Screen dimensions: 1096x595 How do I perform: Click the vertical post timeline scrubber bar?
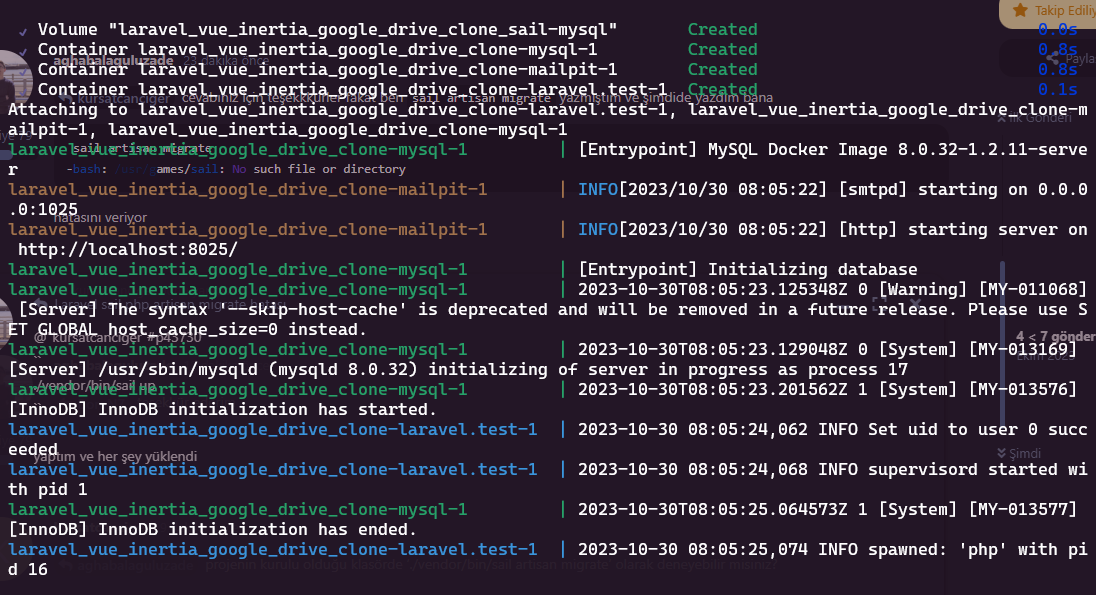click(x=1002, y=345)
